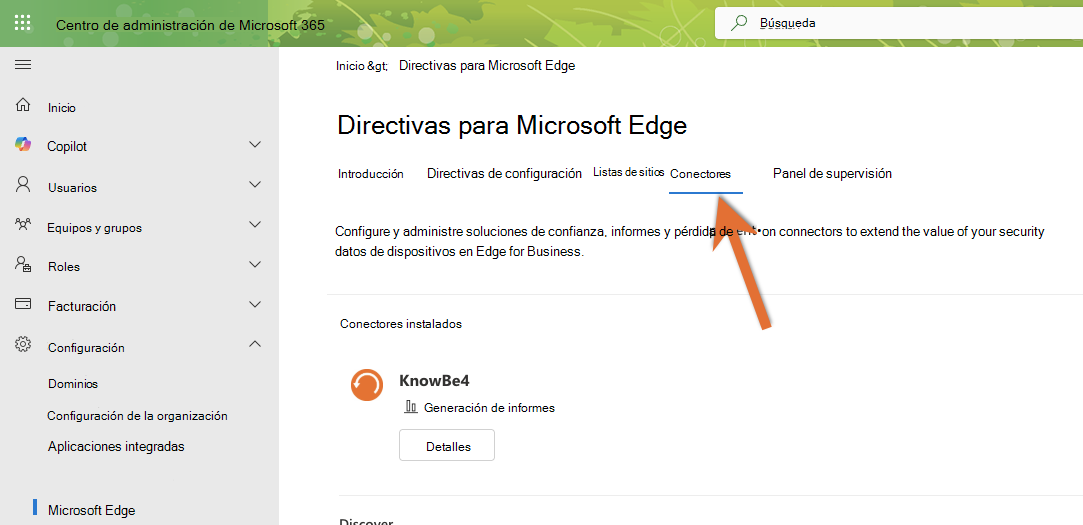This screenshot has height=525, width=1083.
Task: Open Aplicaciones integradas in sidebar
Action: pyautogui.click(x=116, y=446)
